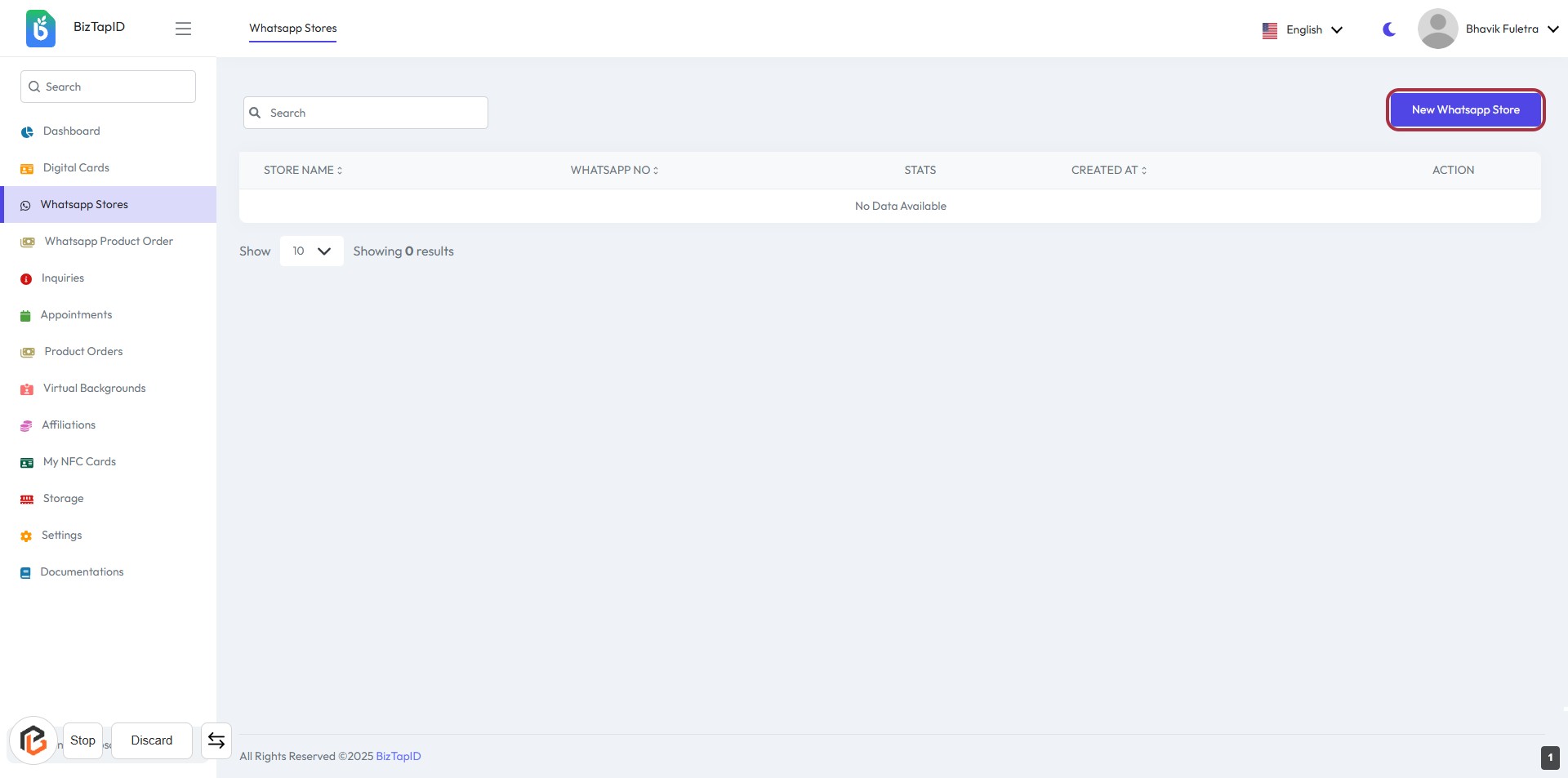Click the New Whatsapp Store button
This screenshot has width=1568, height=778.
[x=1465, y=110]
